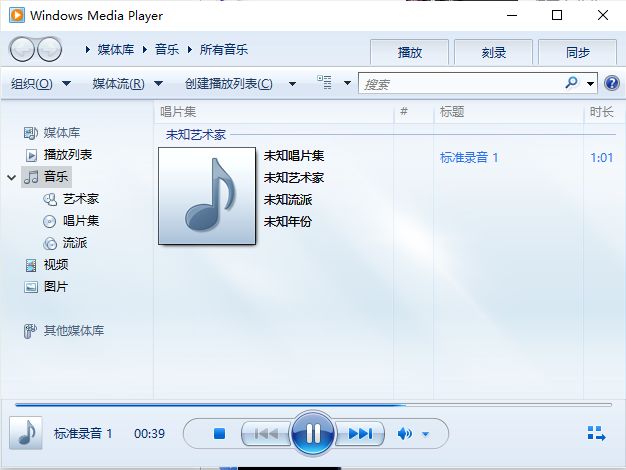Open Help with the question-mark icon
The height and width of the screenshot is (470, 626).
point(612,83)
